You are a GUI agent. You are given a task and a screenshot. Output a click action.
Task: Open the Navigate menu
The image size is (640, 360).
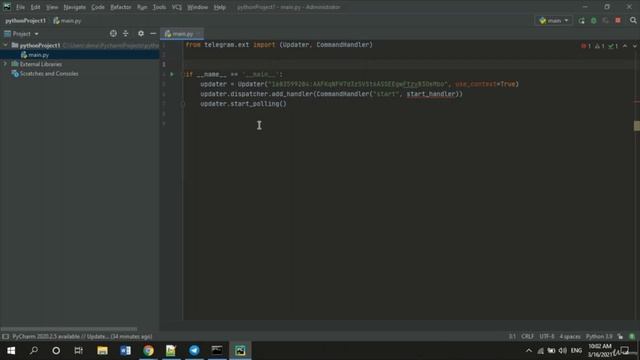tap(75, 7)
